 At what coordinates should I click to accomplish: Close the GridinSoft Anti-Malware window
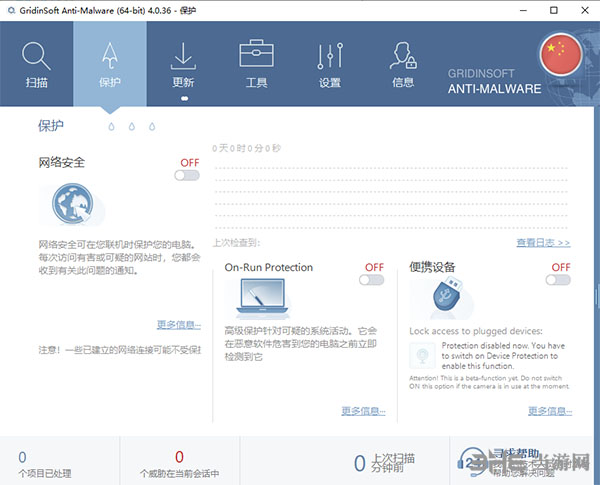585,10
